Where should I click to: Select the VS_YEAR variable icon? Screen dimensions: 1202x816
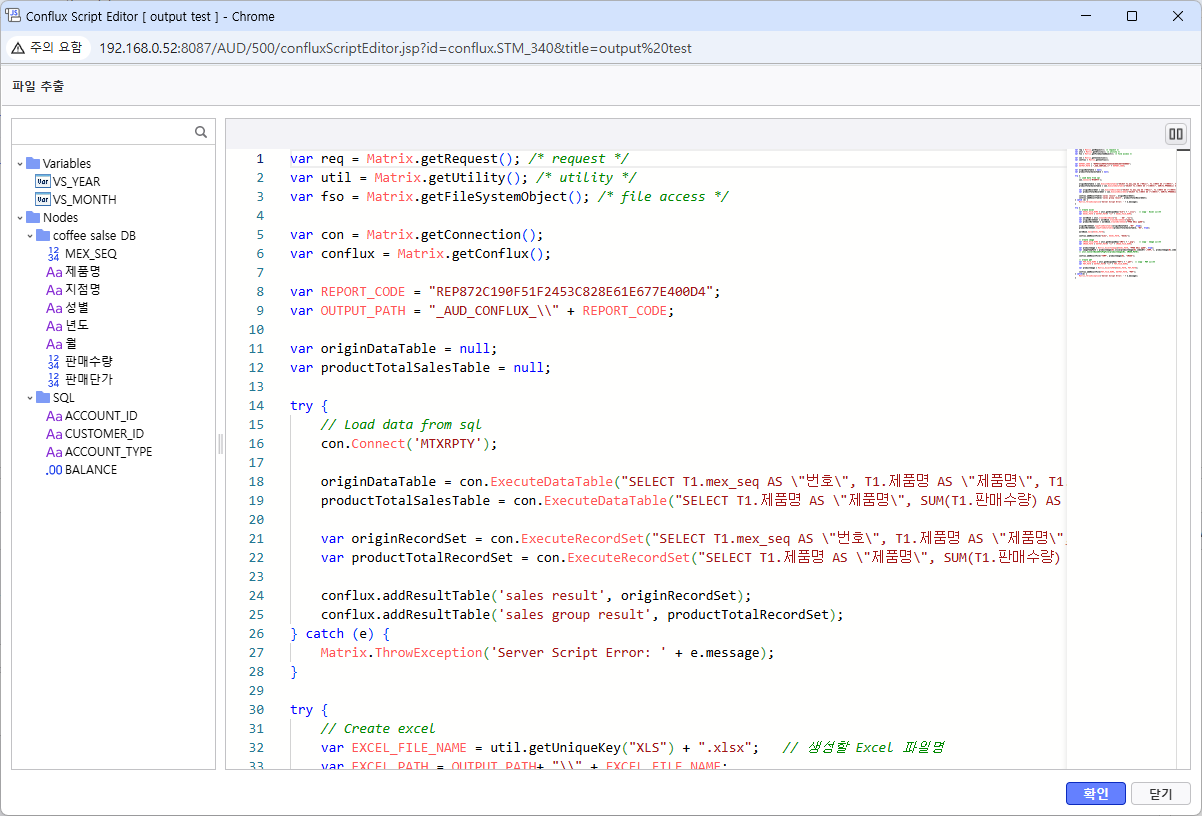point(42,181)
